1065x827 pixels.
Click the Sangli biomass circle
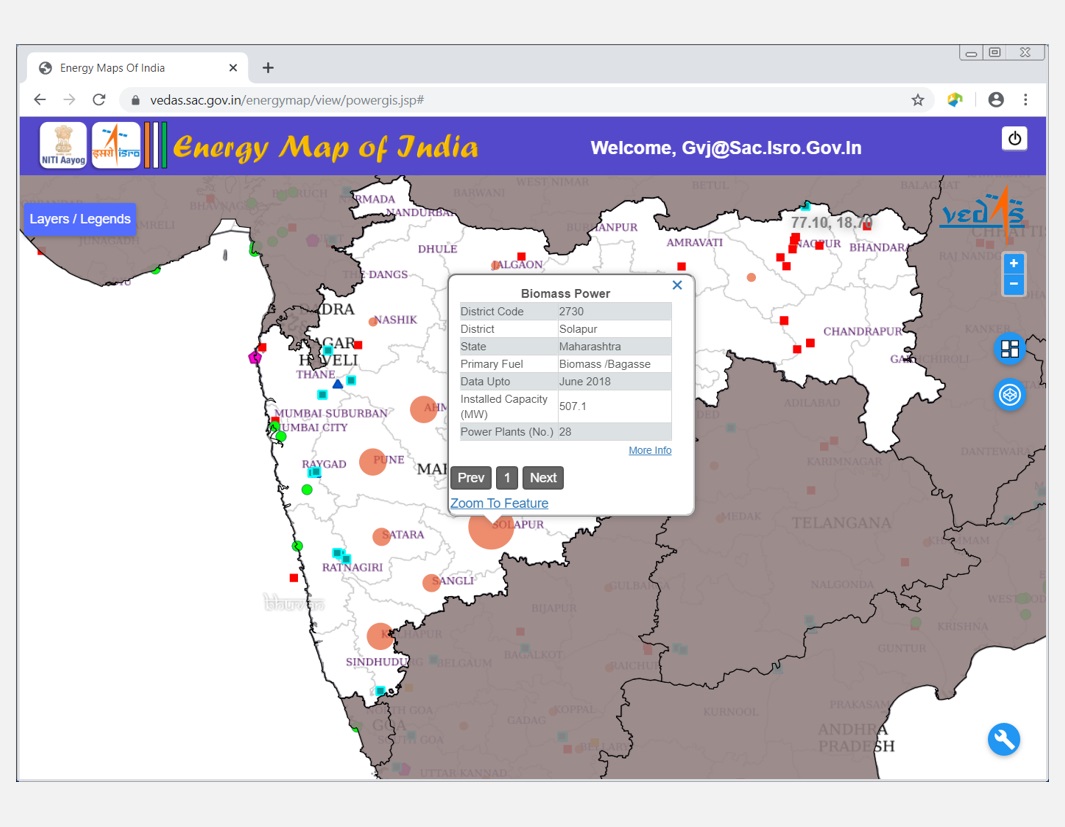(431, 583)
